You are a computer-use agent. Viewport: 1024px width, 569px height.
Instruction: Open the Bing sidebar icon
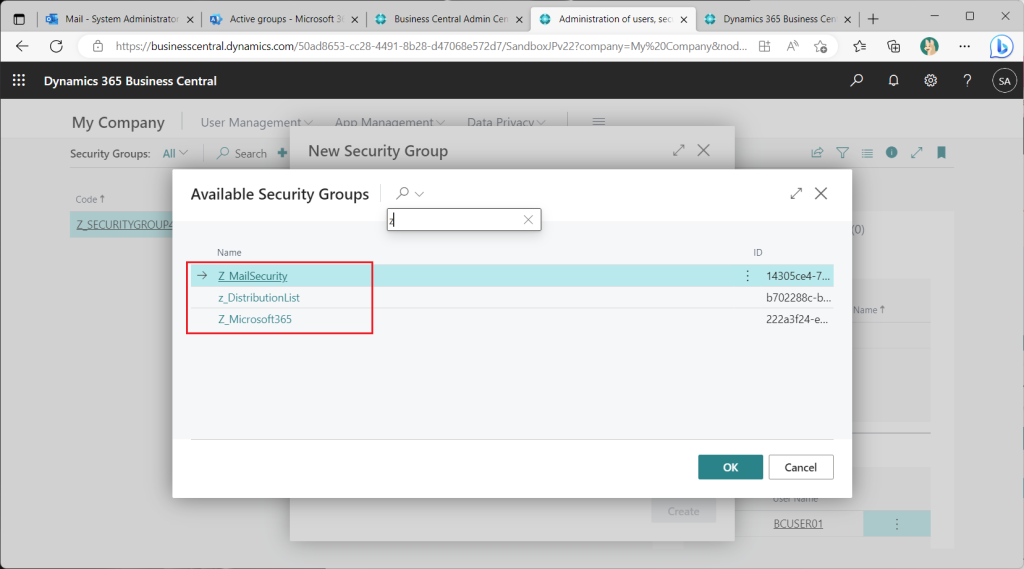coord(1000,46)
